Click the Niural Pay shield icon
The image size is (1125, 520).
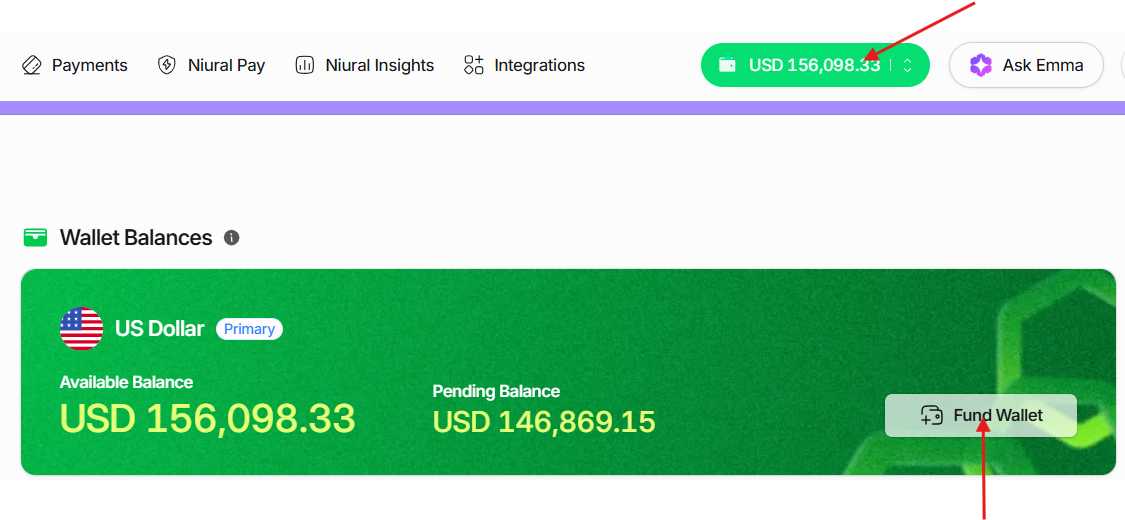click(167, 65)
